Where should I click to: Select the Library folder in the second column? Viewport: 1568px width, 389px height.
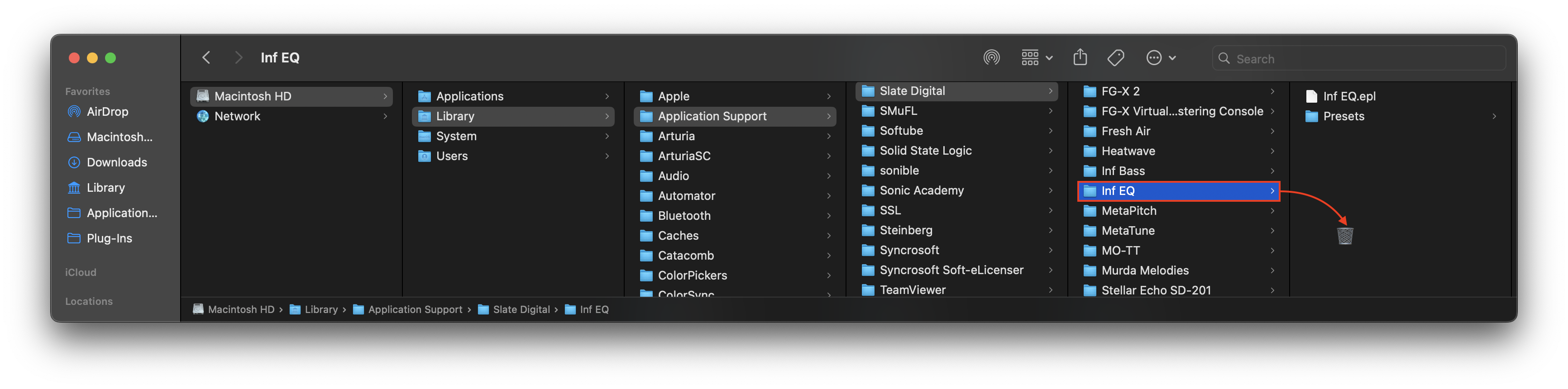point(512,116)
